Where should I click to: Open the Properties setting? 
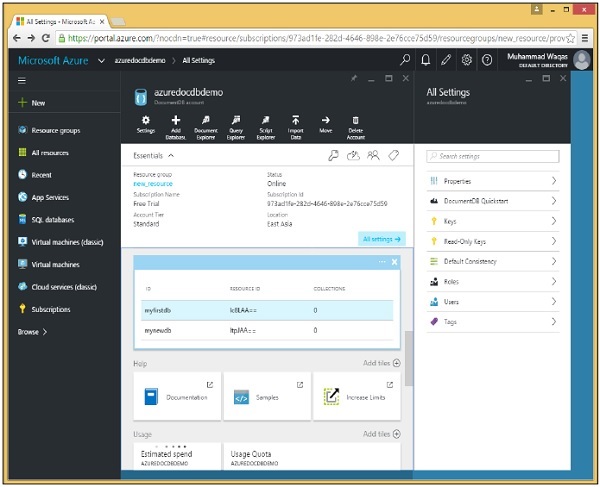(x=492, y=181)
